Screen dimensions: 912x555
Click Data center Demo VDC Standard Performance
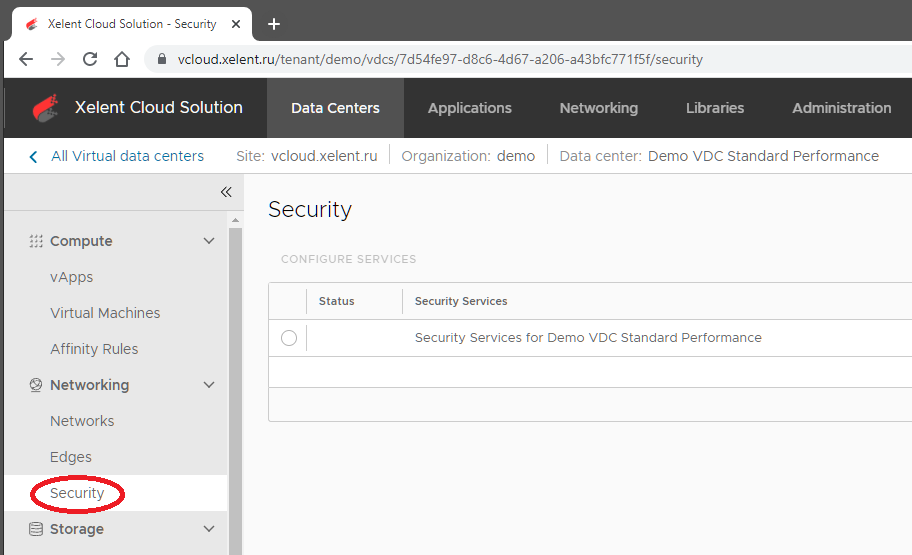719,156
